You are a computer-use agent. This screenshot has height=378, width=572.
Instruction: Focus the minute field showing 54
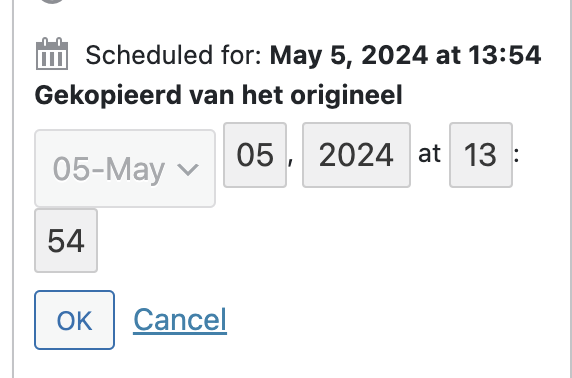pos(66,240)
